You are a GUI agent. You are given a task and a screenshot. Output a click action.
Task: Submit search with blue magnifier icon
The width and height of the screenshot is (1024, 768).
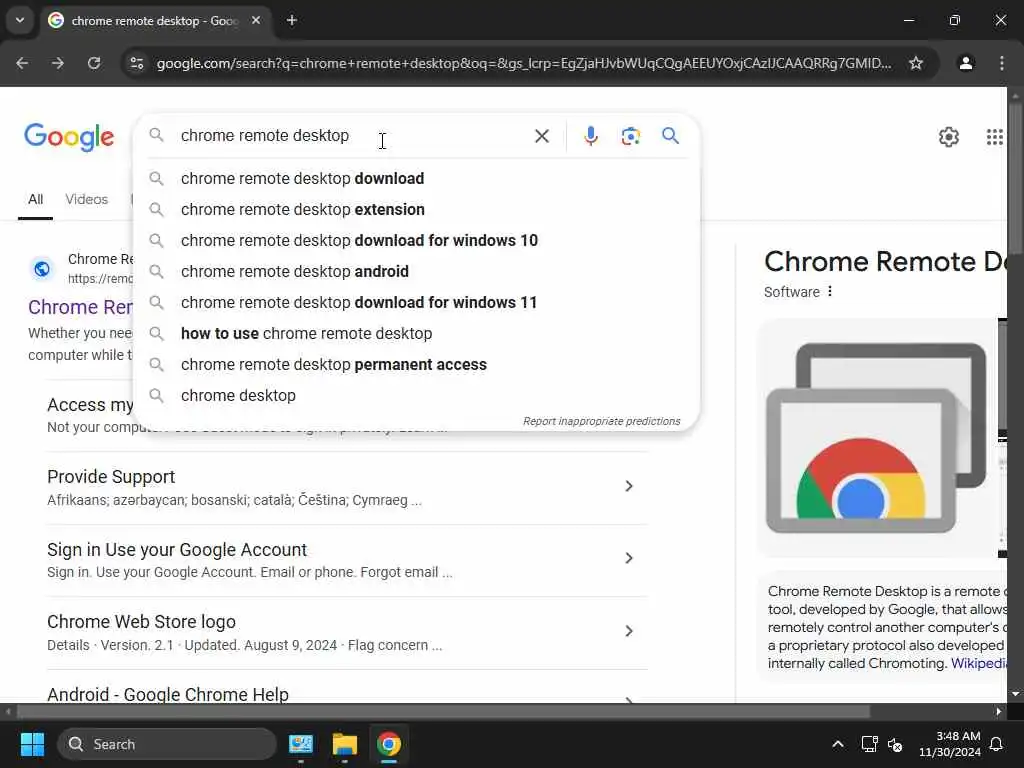point(670,136)
